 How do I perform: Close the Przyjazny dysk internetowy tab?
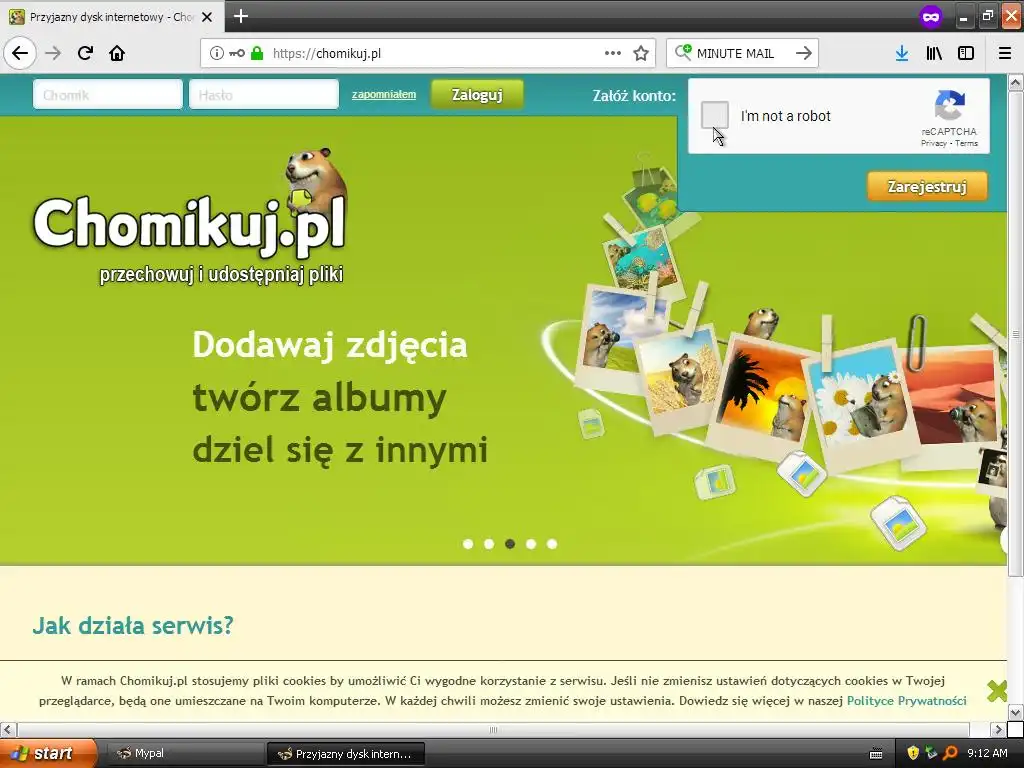(207, 17)
